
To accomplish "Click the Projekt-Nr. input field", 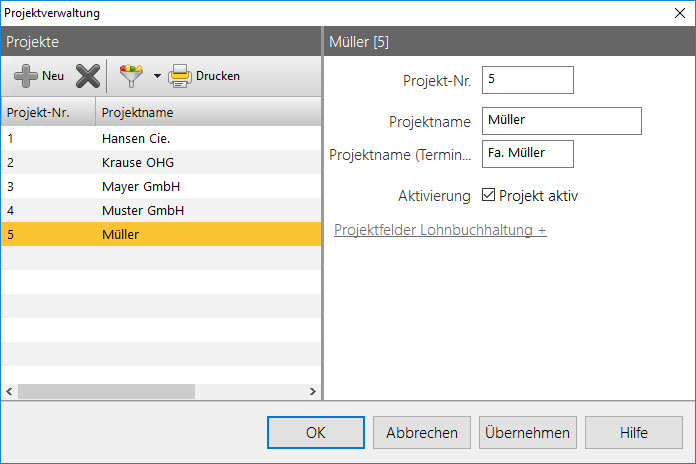I will [x=527, y=80].
